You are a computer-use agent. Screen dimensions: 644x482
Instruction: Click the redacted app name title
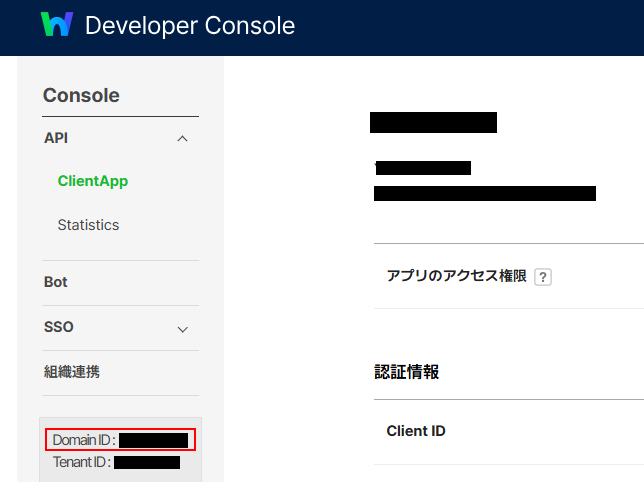pyautogui.click(x=433, y=123)
